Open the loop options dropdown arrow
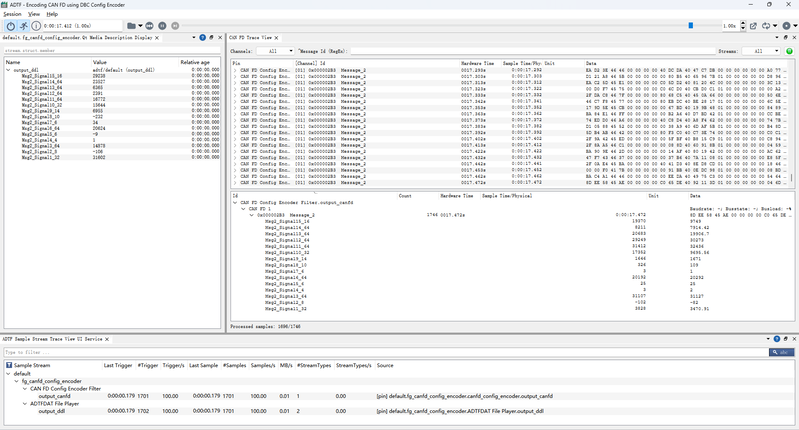 (x=775, y=26)
